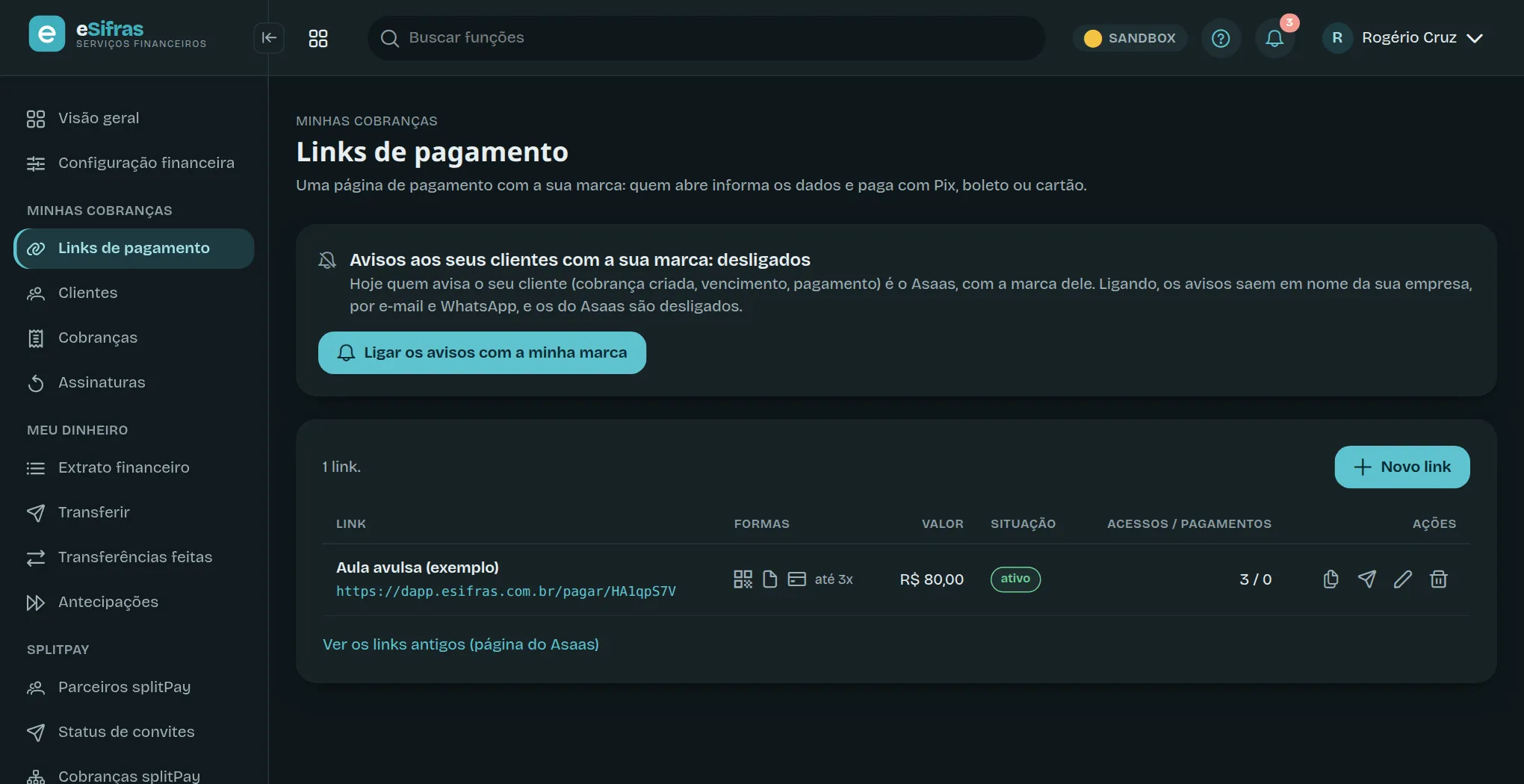Open the apps grid icon in header

318,38
